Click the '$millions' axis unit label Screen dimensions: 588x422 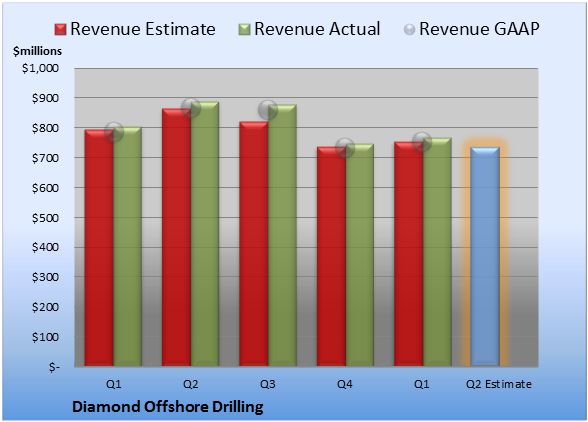(x=38, y=51)
